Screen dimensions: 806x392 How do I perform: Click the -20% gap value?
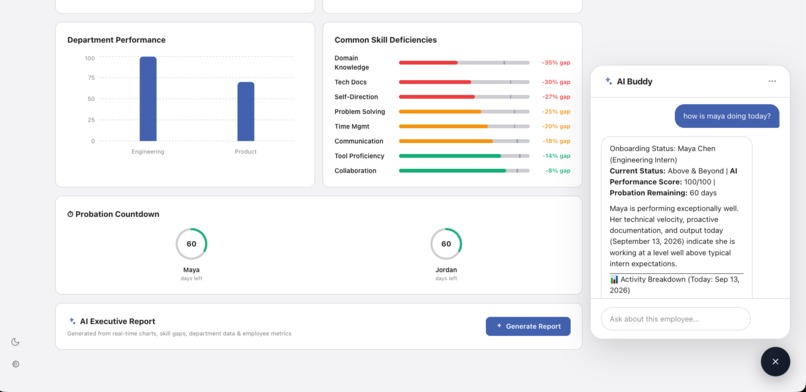click(556, 126)
